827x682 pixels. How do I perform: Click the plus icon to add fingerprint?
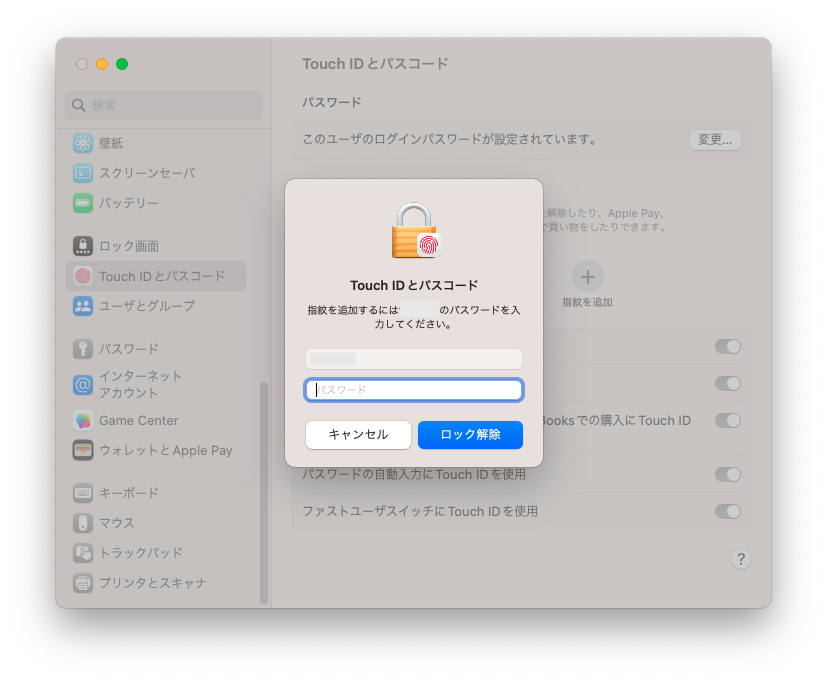pyautogui.click(x=588, y=276)
